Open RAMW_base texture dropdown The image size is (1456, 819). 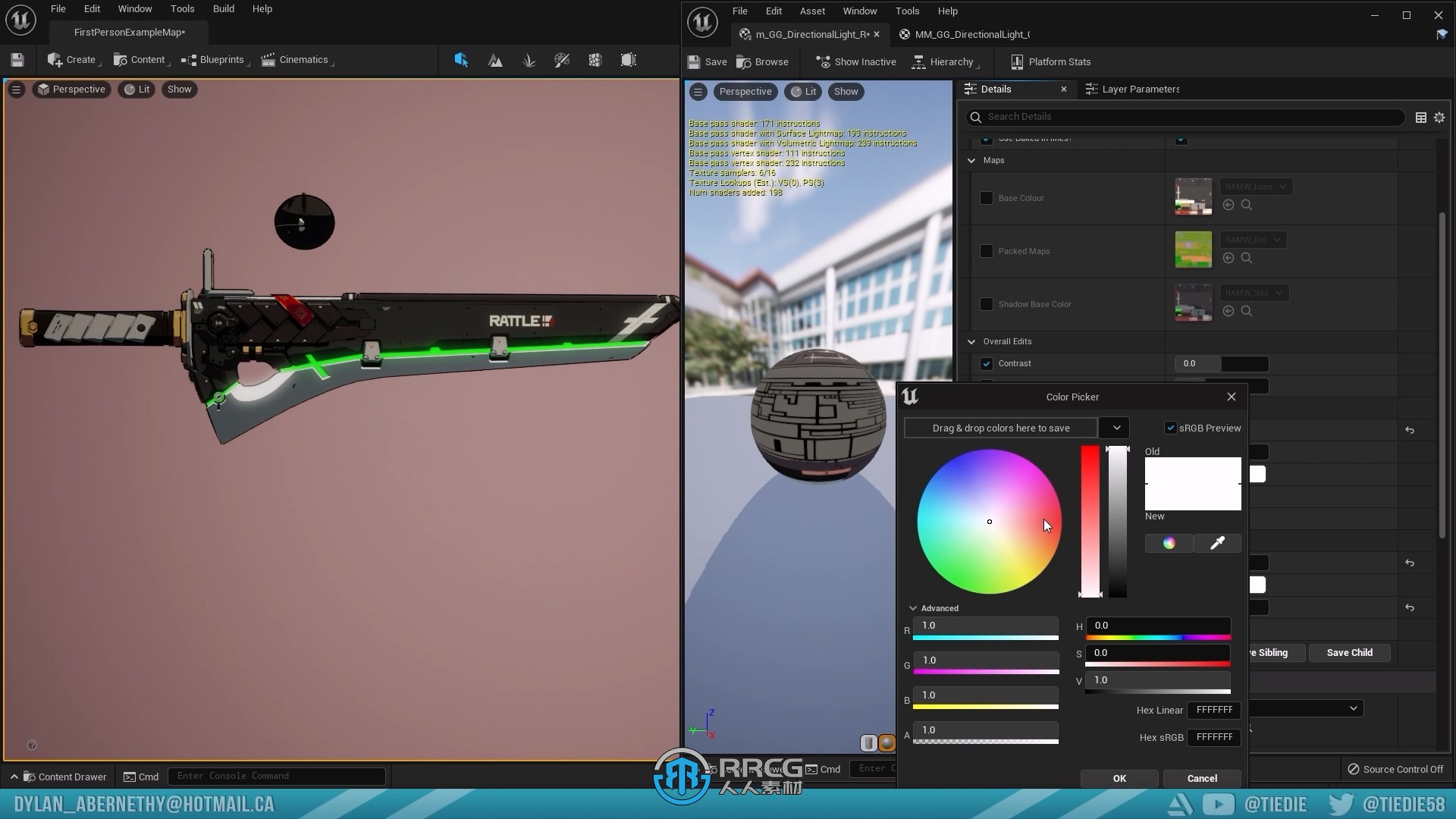[x=1256, y=187]
